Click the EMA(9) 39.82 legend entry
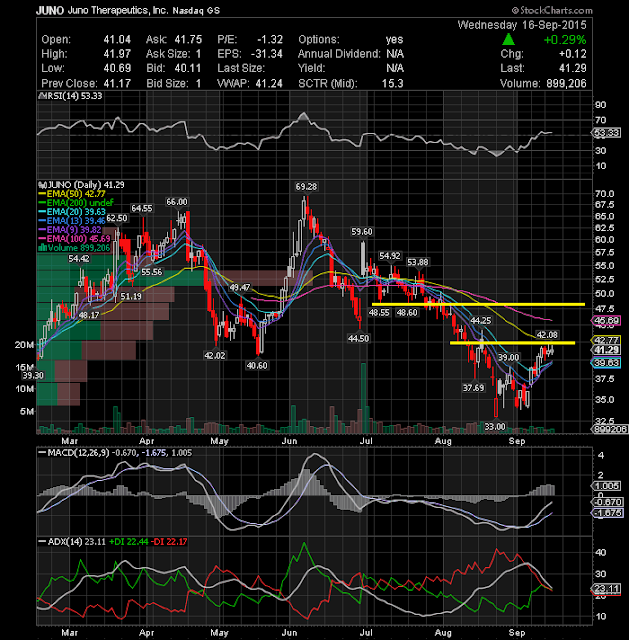Screen dimensions: 629x640 pos(70,230)
